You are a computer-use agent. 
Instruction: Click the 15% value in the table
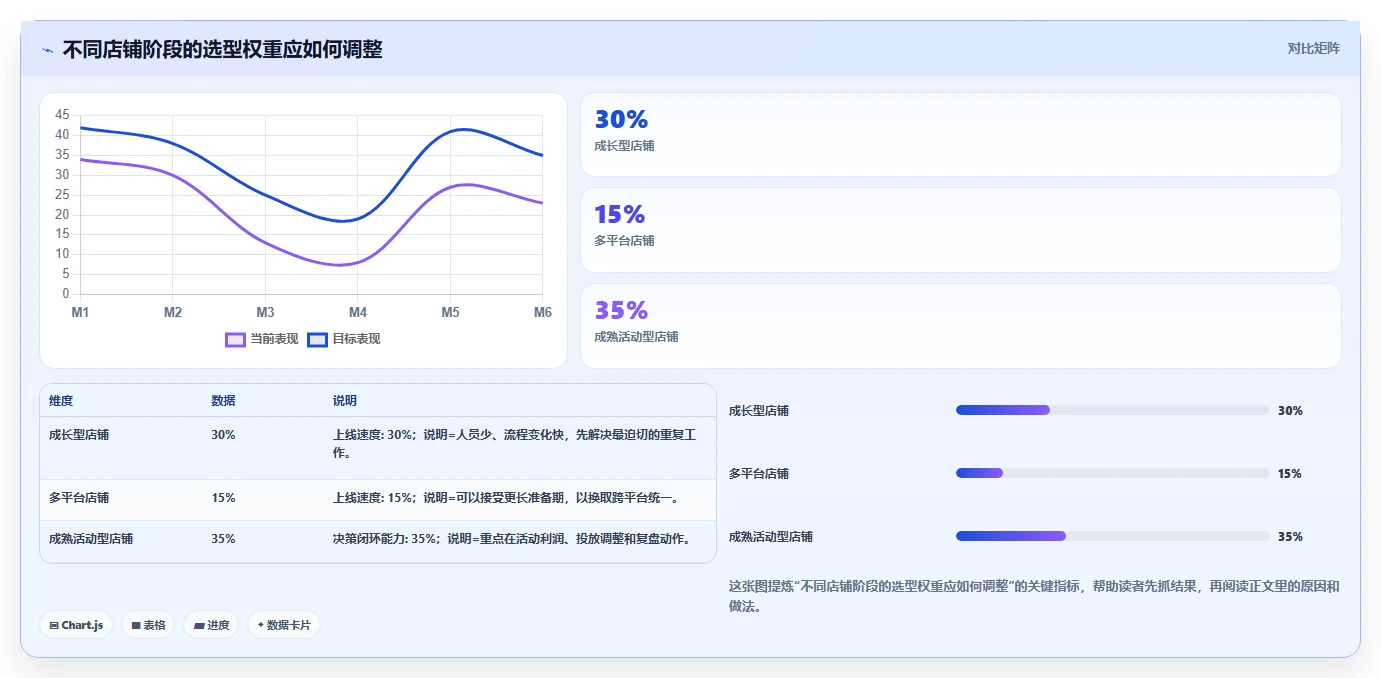click(x=223, y=498)
